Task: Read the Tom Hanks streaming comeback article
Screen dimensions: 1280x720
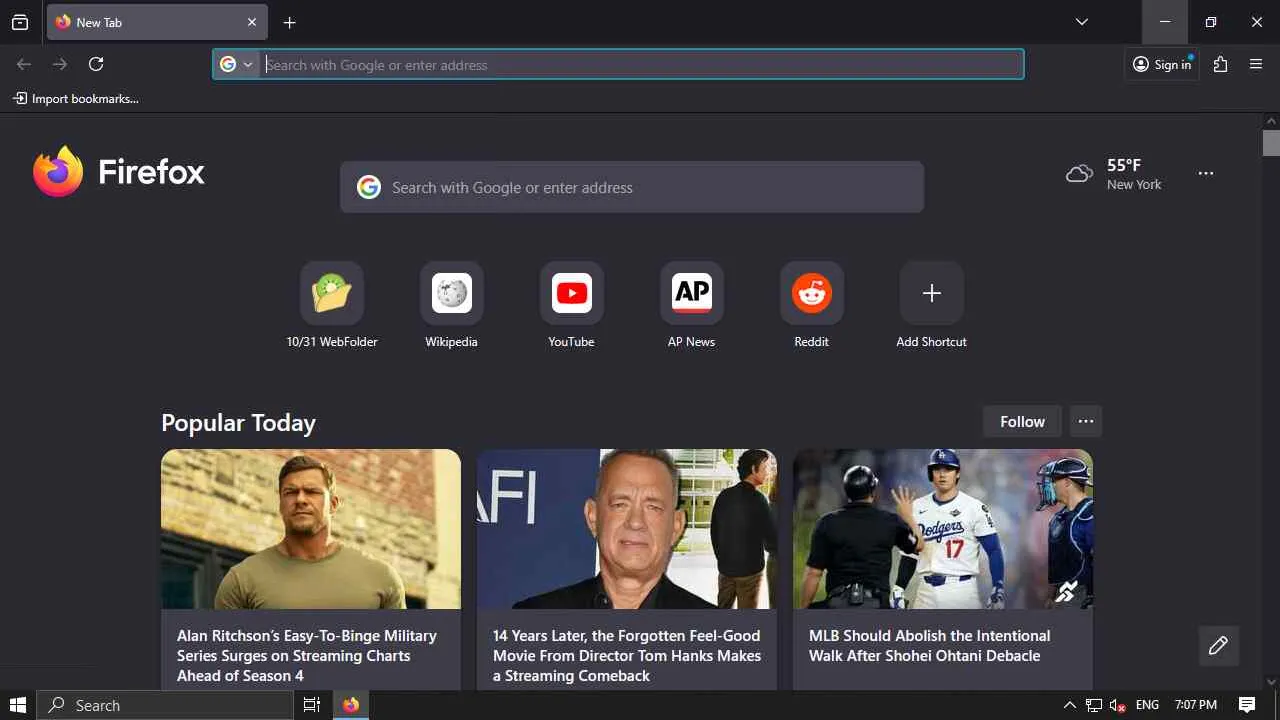Action: [x=627, y=655]
